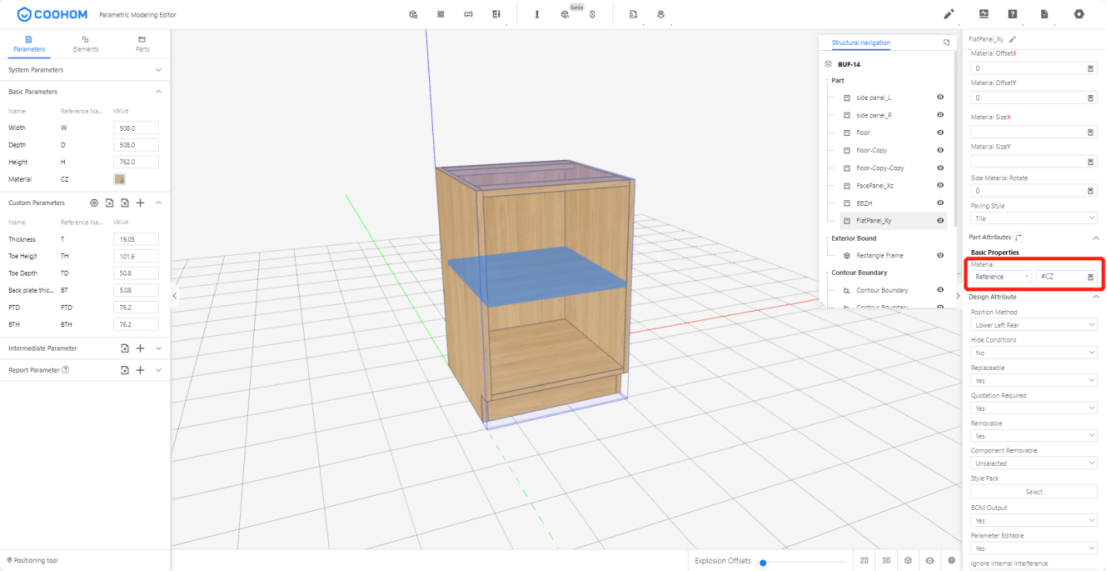Expand the System Parameters section

[159, 70]
